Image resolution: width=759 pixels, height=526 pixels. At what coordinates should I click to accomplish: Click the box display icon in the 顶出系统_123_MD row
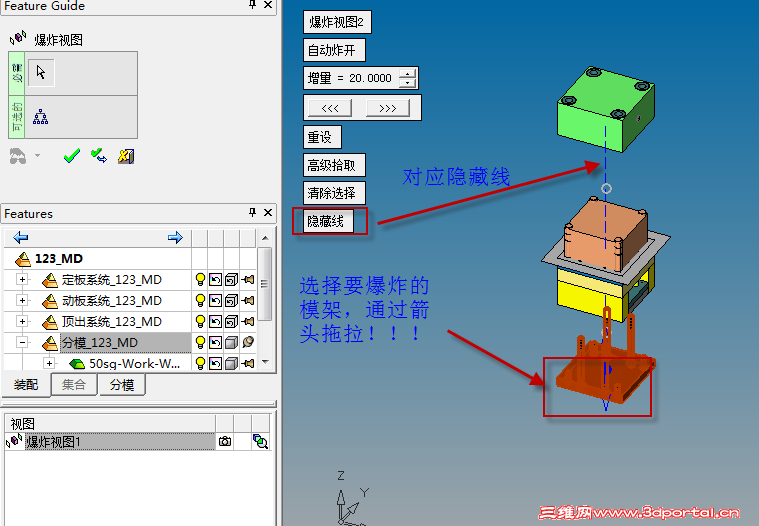[x=231, y=321]
